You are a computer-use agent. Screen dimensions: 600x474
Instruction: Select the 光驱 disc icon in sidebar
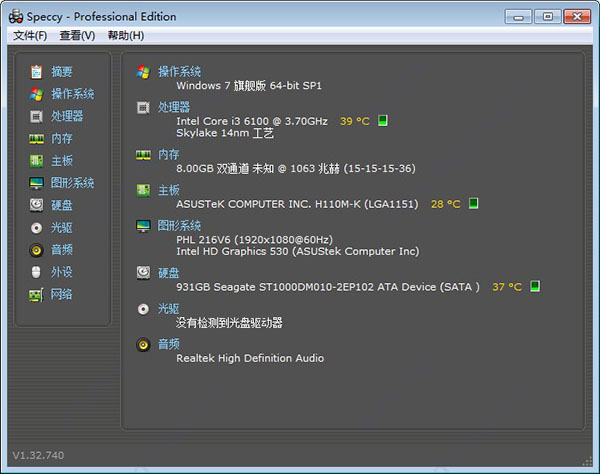[37, 228]
